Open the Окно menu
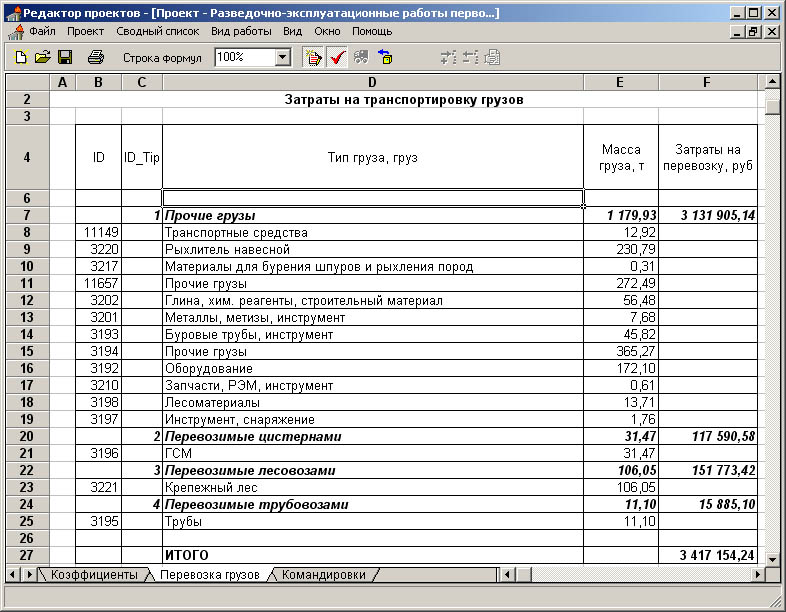This screenshot has width=786, height=612. 327,32
